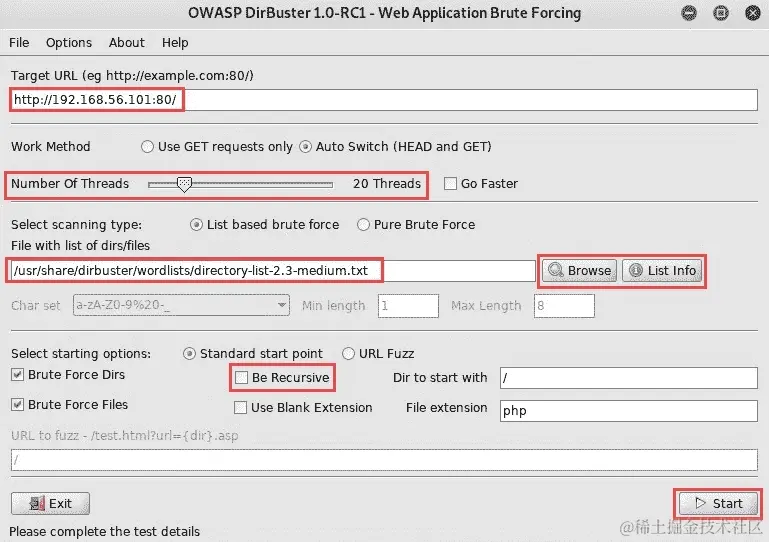The height and width of the screenshot is (542, 769).
Task: Click the List Info button
Action: click(662, 270)
